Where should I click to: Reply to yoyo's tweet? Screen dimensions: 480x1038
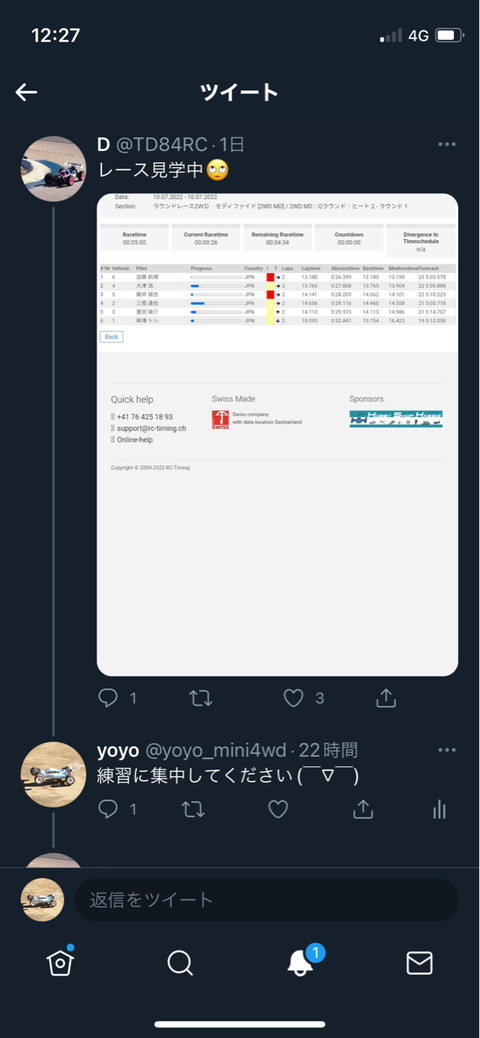point(108,809)
